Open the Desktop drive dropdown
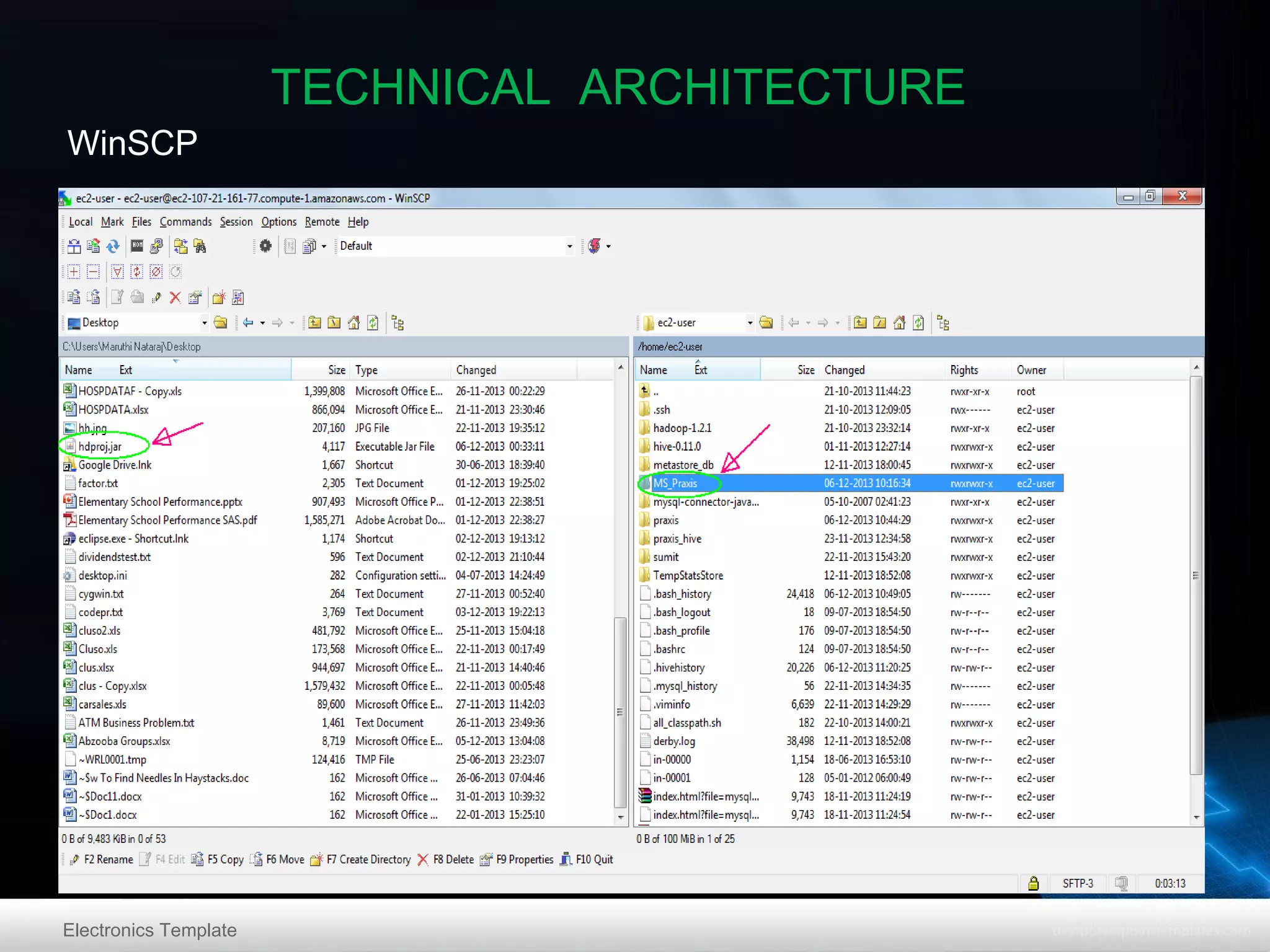Screen dimensions: 1270x952 tap(204, 323)
